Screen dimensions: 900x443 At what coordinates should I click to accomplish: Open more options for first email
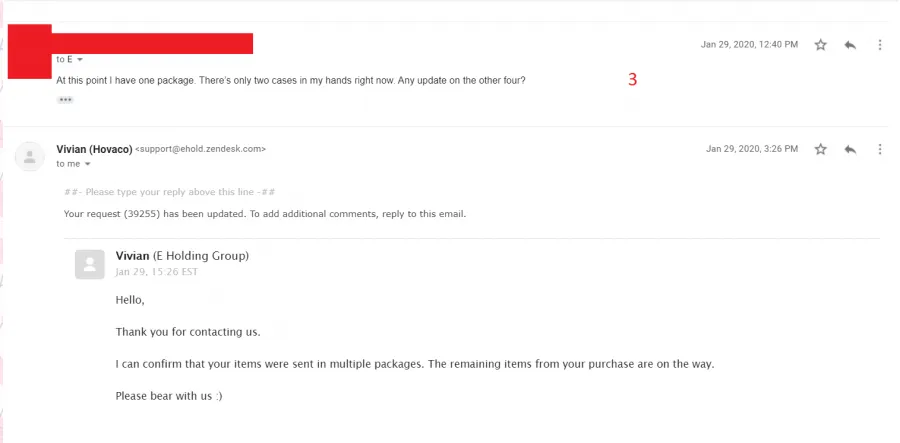pos(880,45)
